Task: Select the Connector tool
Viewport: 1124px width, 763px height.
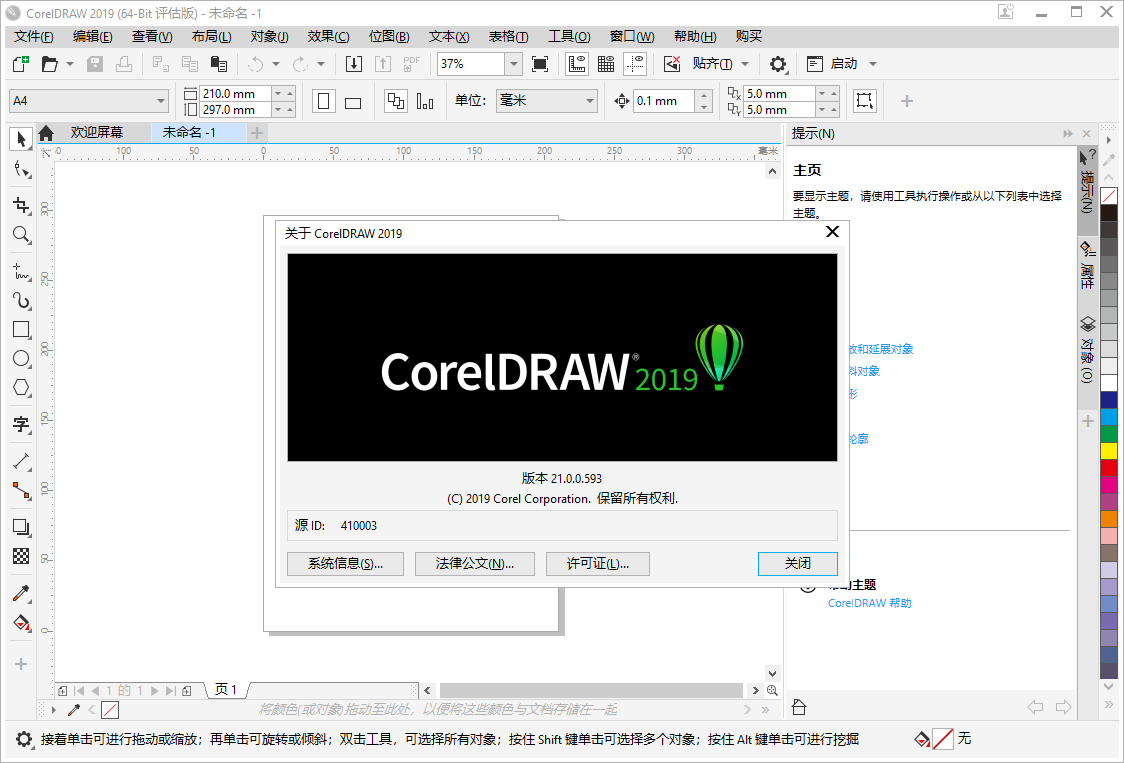Action: click(x=22, y=490)
